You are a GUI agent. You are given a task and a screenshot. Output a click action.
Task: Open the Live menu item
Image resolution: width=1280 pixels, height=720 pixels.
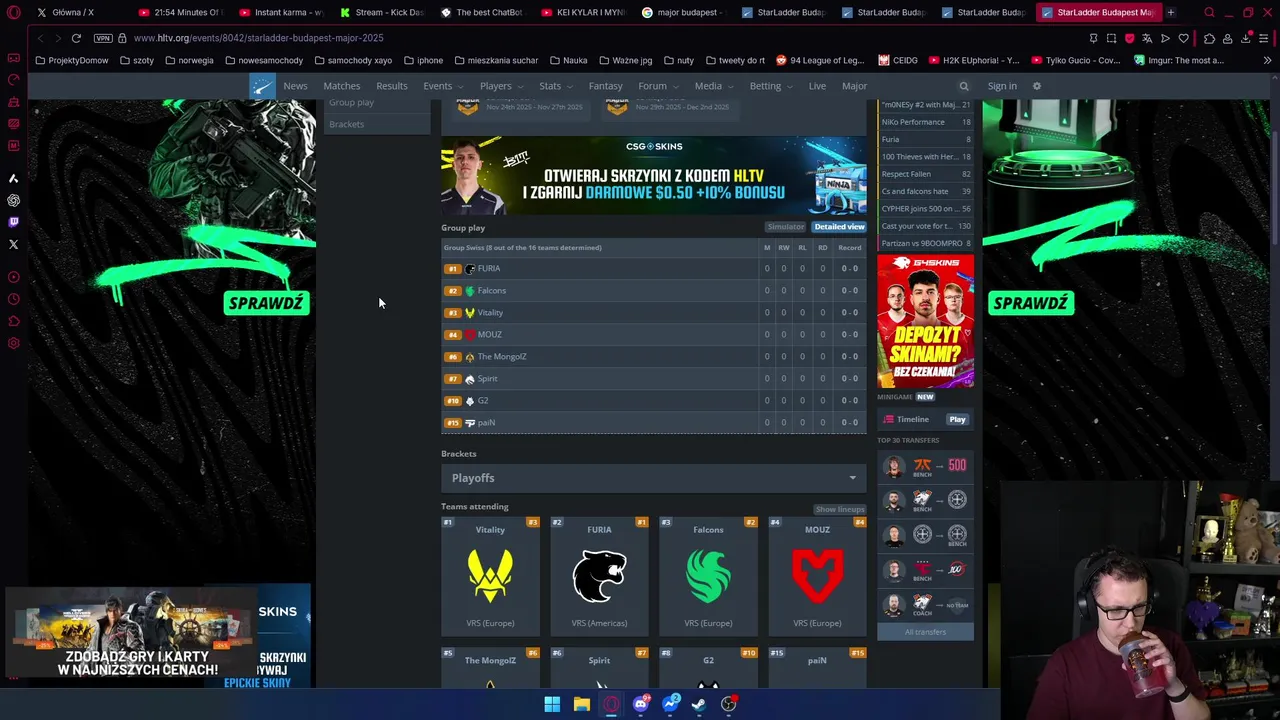coord(817,86)
